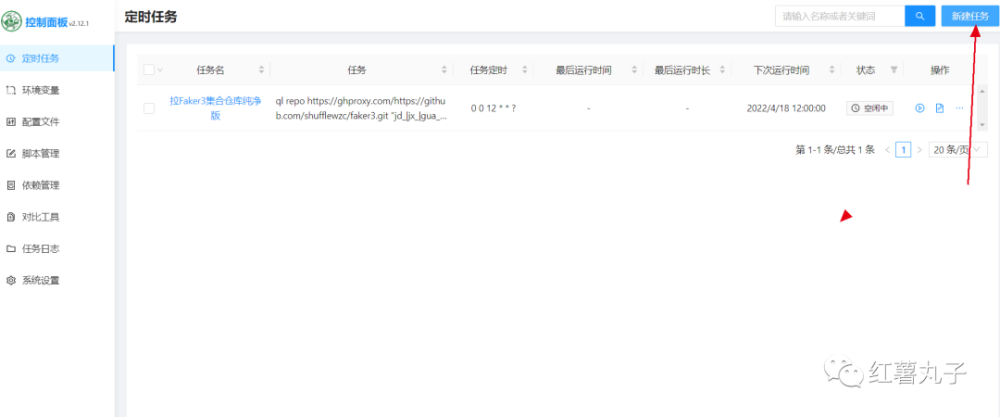Open the 拉Faker3集合仓库纯净版 task link

pyautogui.click(x=215, y=108)
